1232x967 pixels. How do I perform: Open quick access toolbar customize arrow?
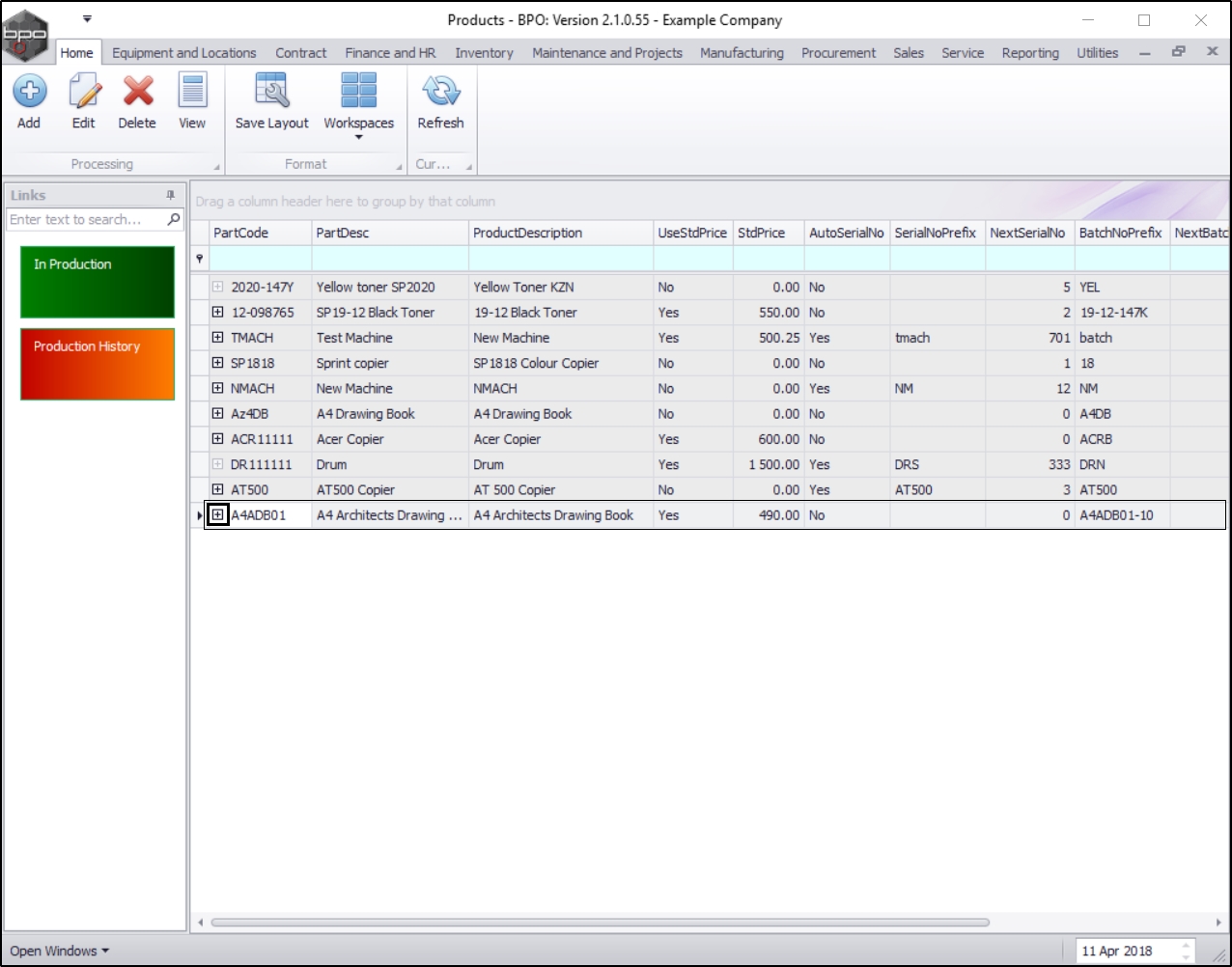[87, 18]
